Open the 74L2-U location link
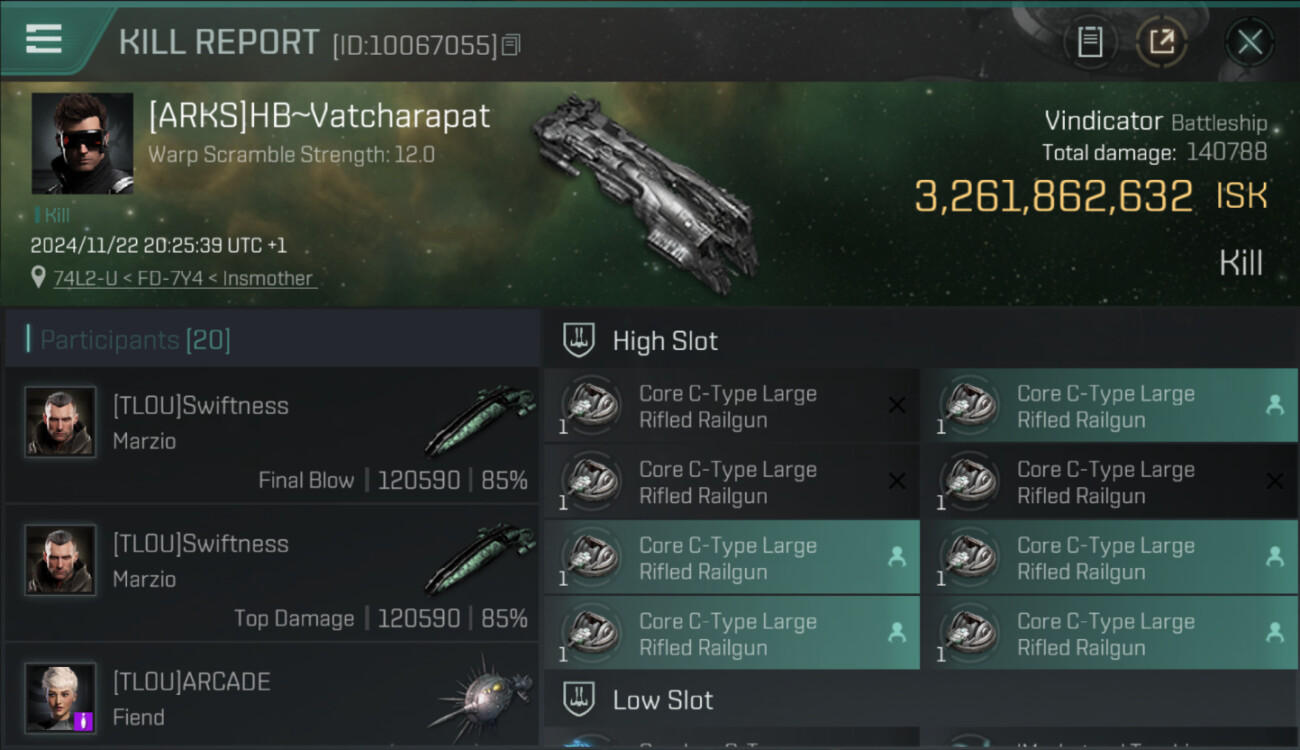This screenshot has width=1300, height=750. pos(183,279)
